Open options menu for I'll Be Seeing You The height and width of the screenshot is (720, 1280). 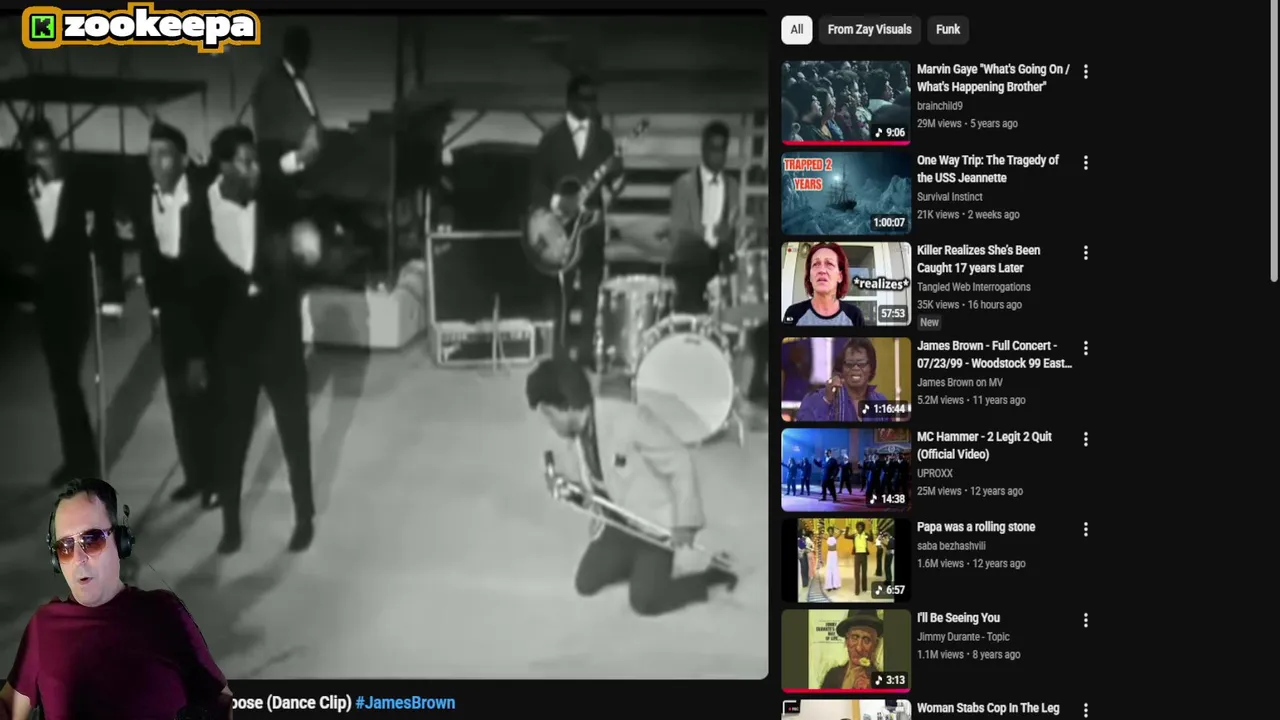click(x=1085, y=620)
